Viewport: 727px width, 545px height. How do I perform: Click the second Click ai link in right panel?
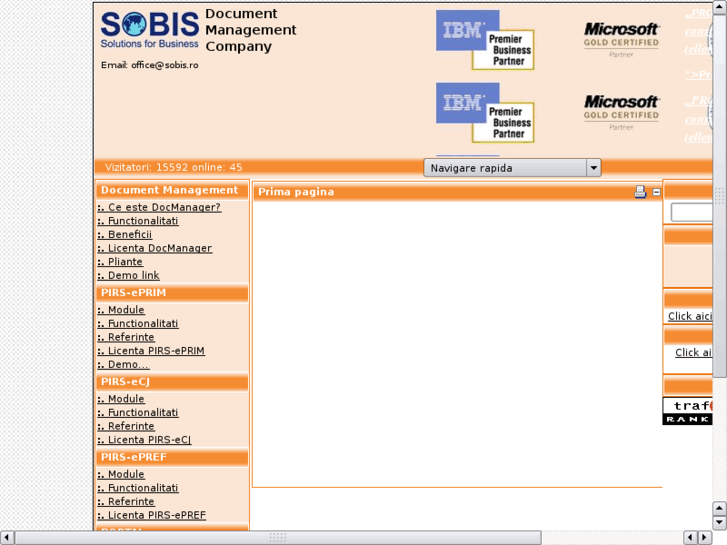coord(694,353)
